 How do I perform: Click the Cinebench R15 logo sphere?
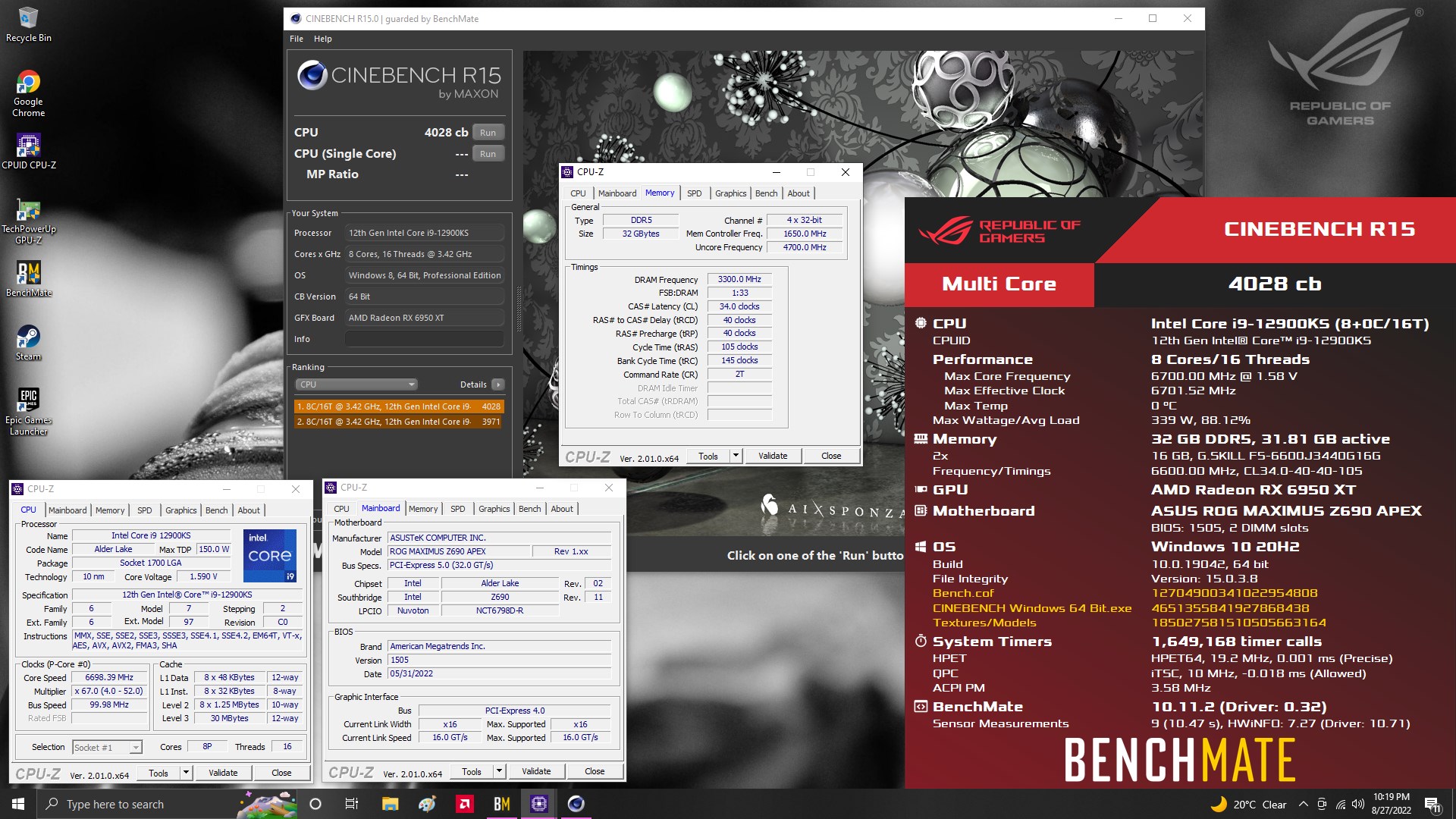(x=312, y=75)
